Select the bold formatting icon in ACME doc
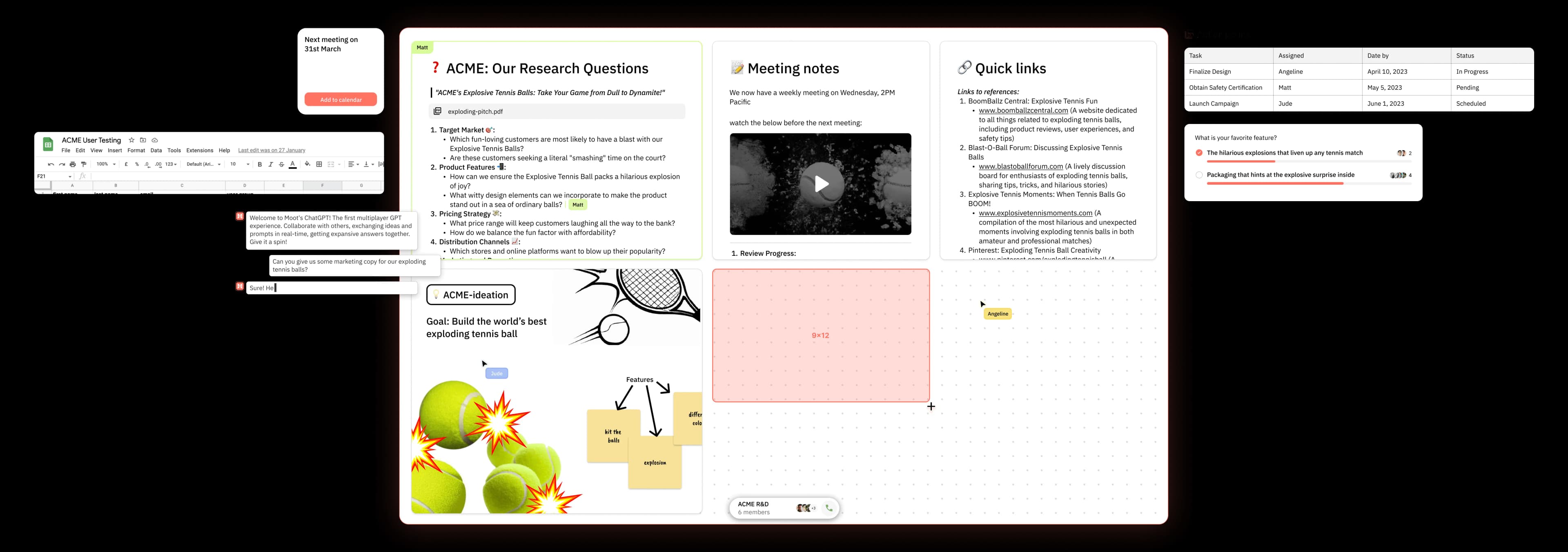This screenshot has height=552, width=1568. click(x=259, y=164)
